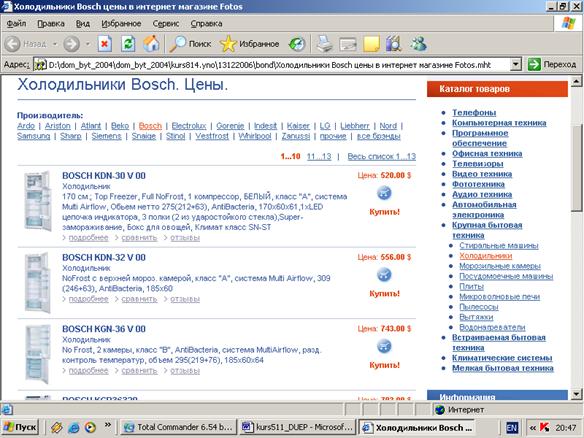Click the Print icon in toolbar

coord(324,44)
